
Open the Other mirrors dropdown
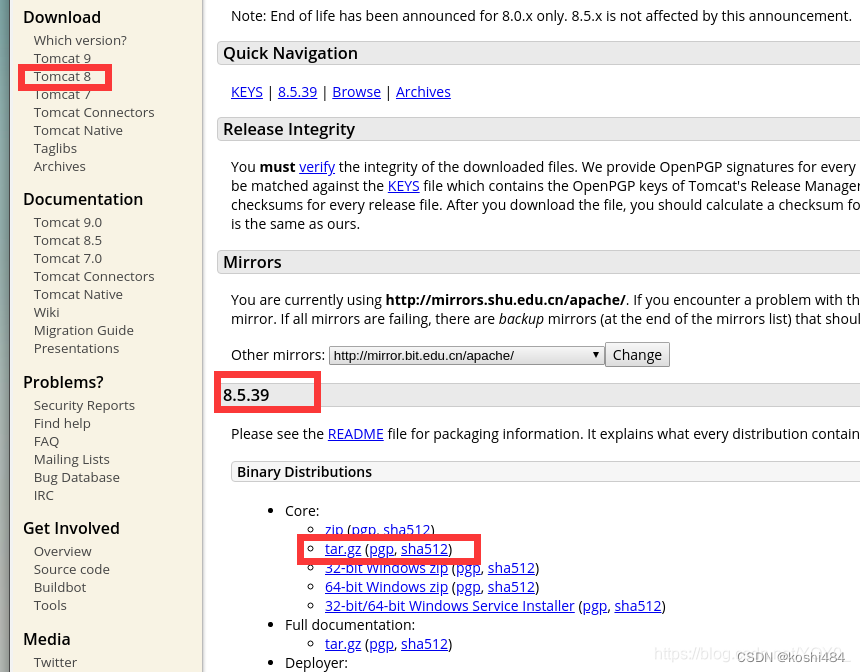point(466,355)
